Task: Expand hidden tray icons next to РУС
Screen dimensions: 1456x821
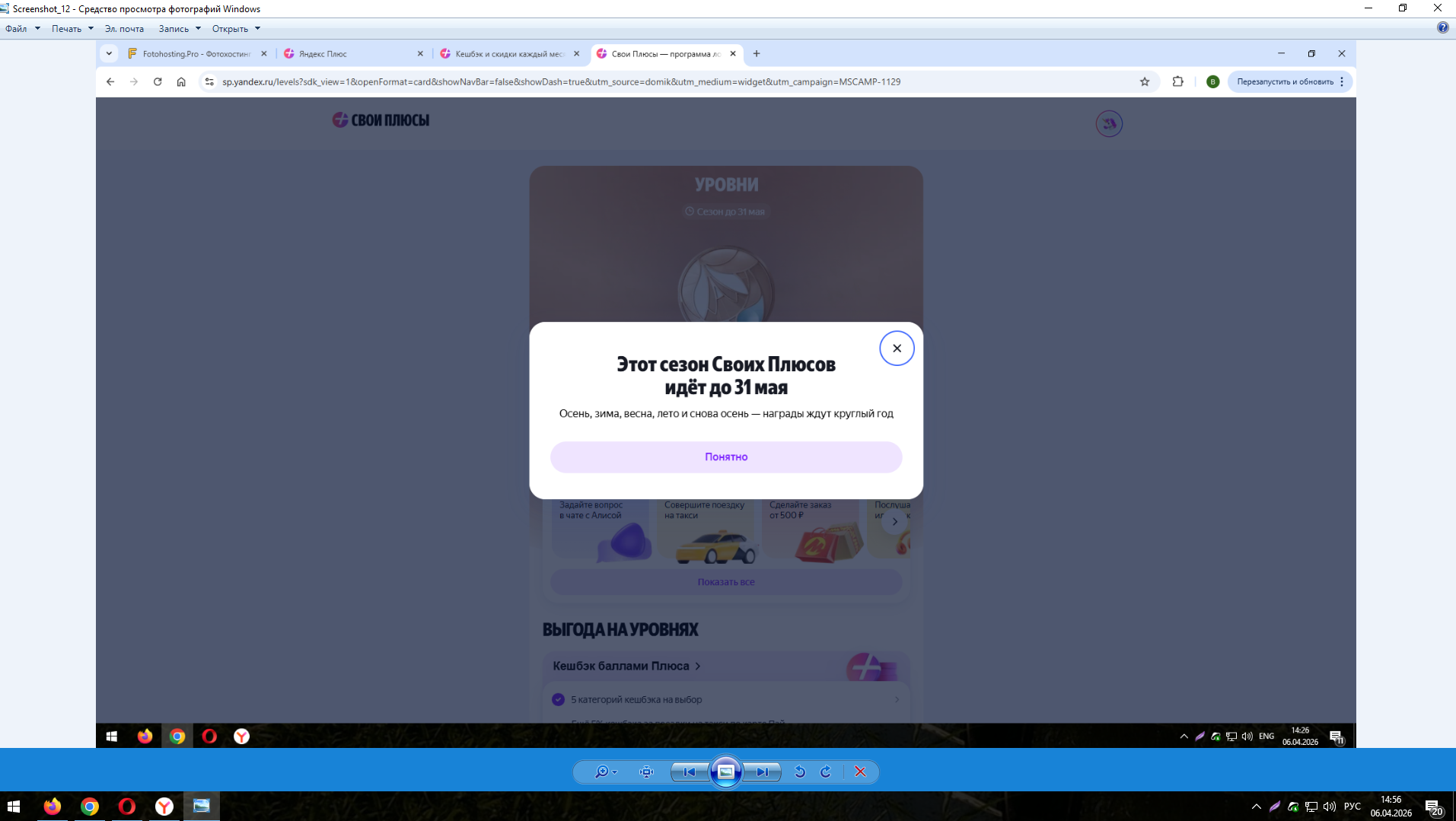Action: [1257, 807]
